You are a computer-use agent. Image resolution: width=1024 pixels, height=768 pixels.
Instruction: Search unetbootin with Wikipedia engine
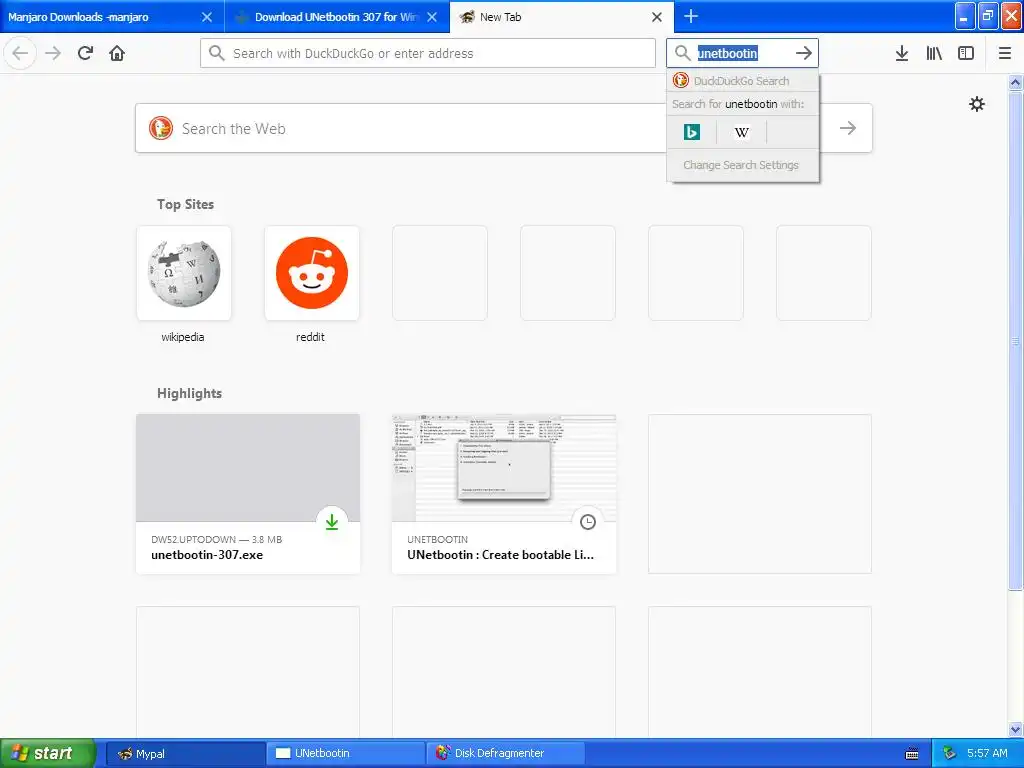(741, 133)
